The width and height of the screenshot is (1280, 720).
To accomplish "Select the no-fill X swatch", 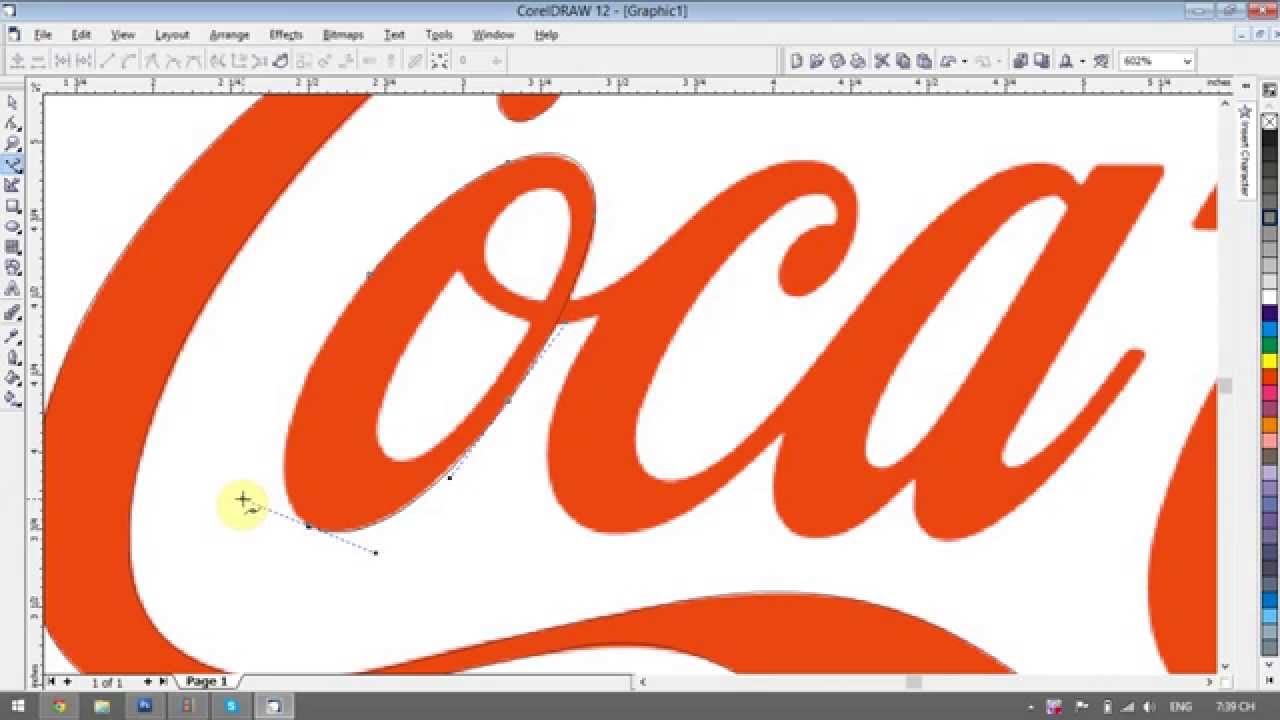I will (x=1270, y=121).
